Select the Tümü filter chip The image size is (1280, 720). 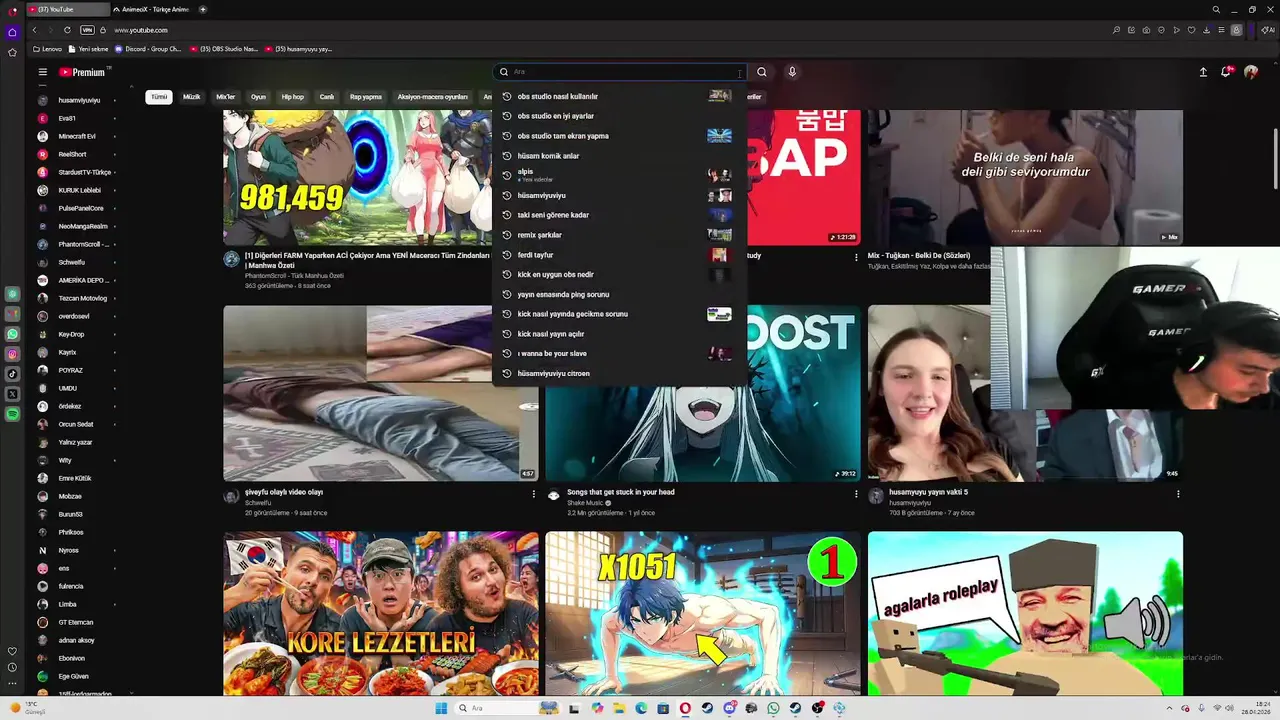[x=159, y=97]
